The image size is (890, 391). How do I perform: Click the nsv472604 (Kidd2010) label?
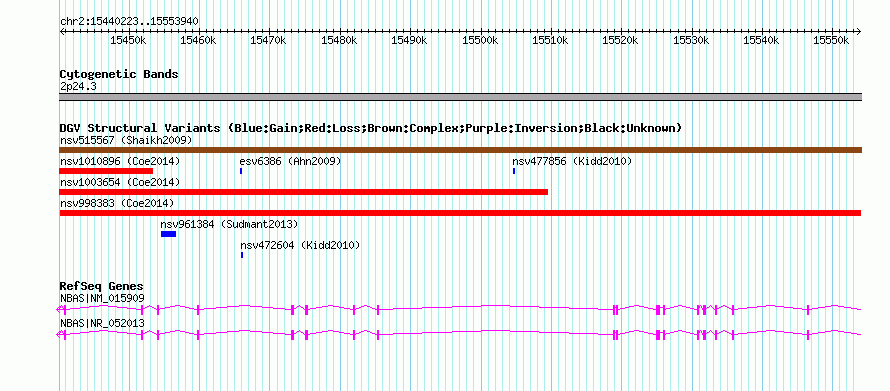(x=300, y=245)
